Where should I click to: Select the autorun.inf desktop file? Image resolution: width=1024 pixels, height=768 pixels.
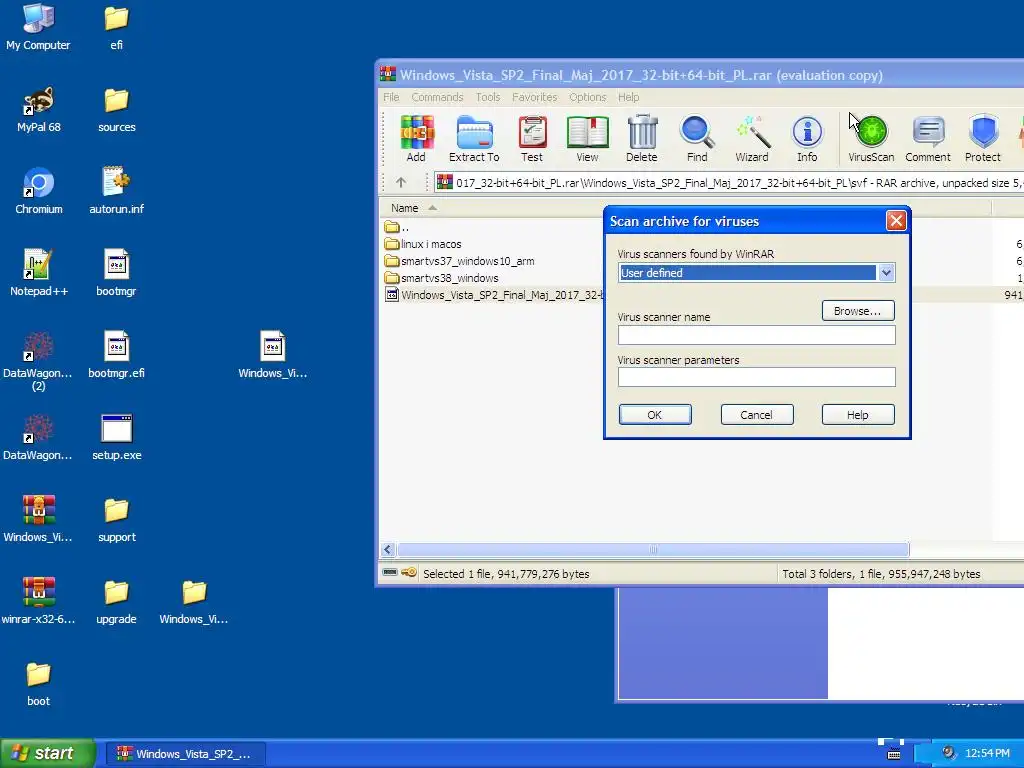point(116,191)
